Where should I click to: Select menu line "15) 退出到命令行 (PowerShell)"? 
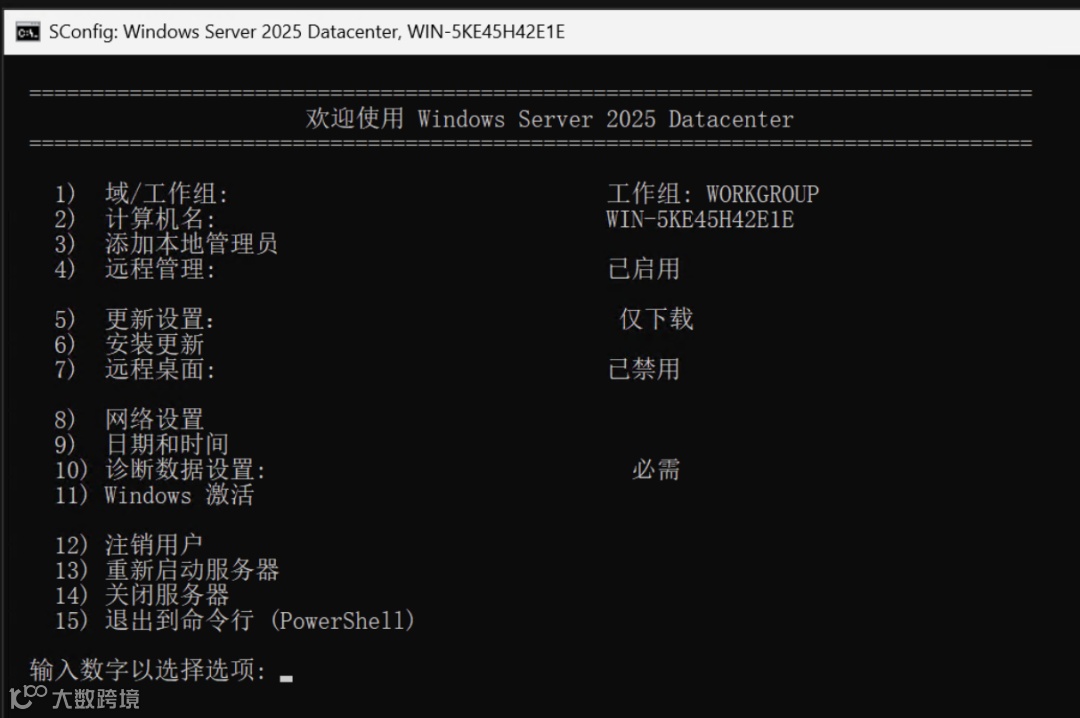(x=235, y=620)
